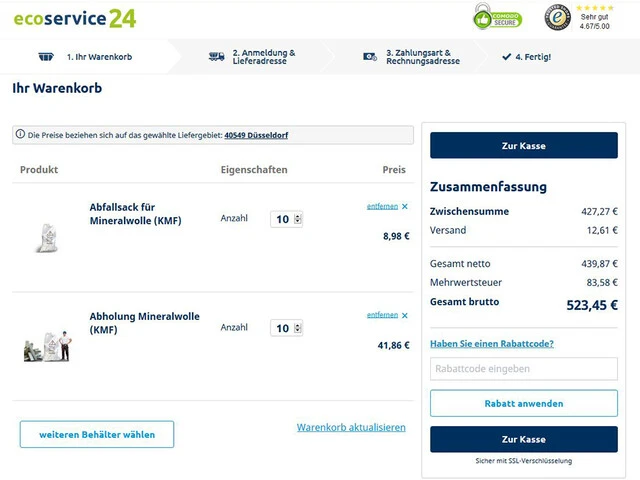640x480 pixels.
Task: Focus the Rabattcode eingeben field
Action: [x=524, y=369]
